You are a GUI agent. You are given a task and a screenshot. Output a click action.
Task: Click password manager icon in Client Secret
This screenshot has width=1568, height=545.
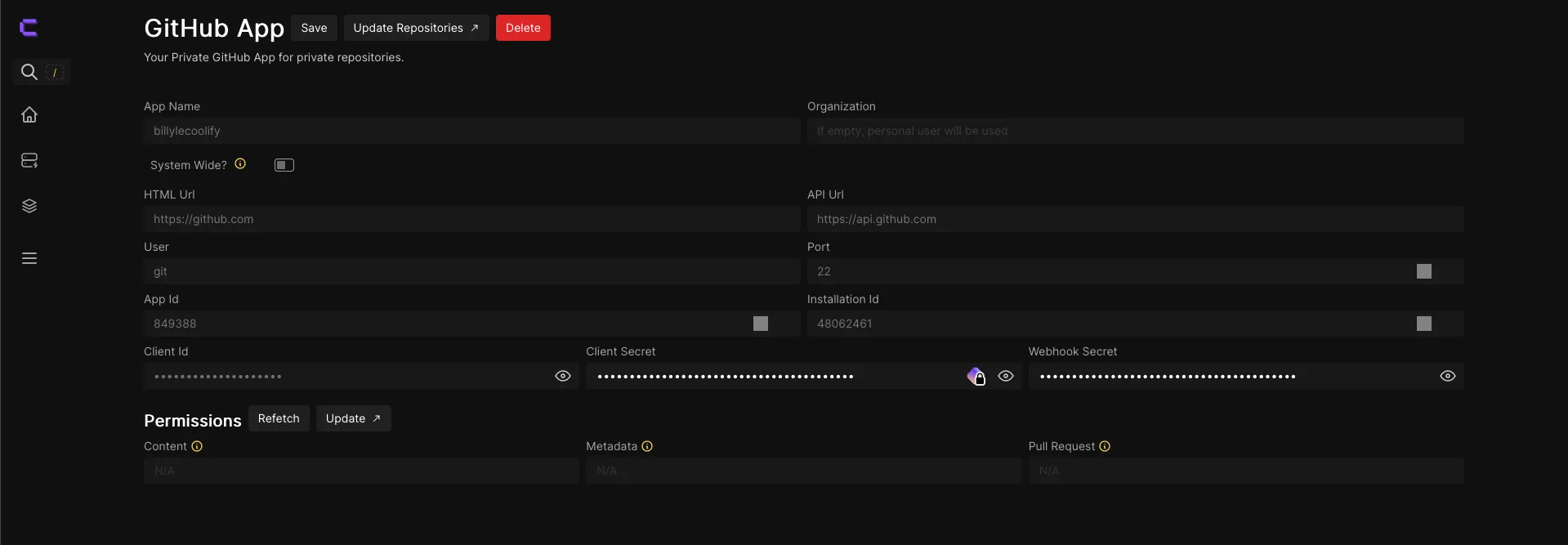tap(976, 376)
